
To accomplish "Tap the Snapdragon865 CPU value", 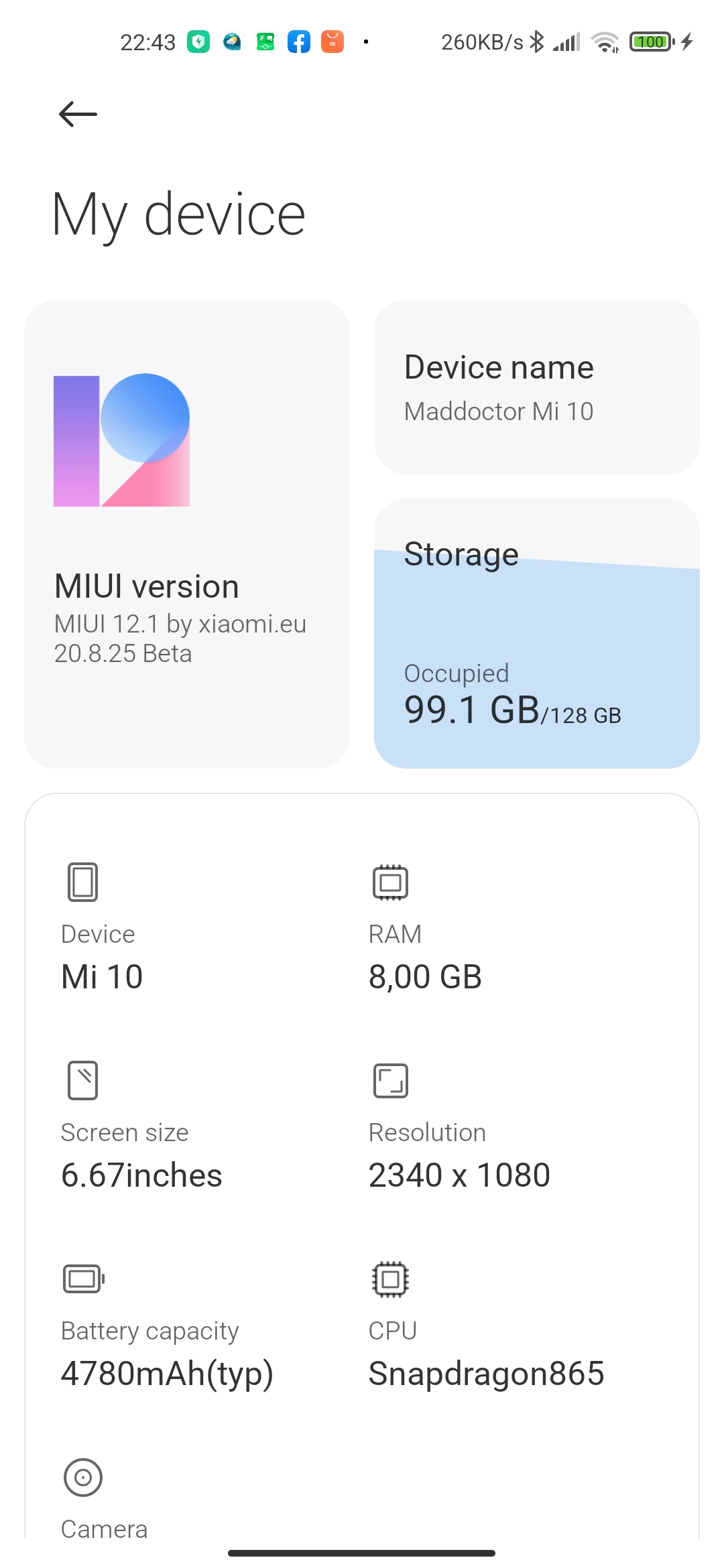I will (x=487, y=1374).
